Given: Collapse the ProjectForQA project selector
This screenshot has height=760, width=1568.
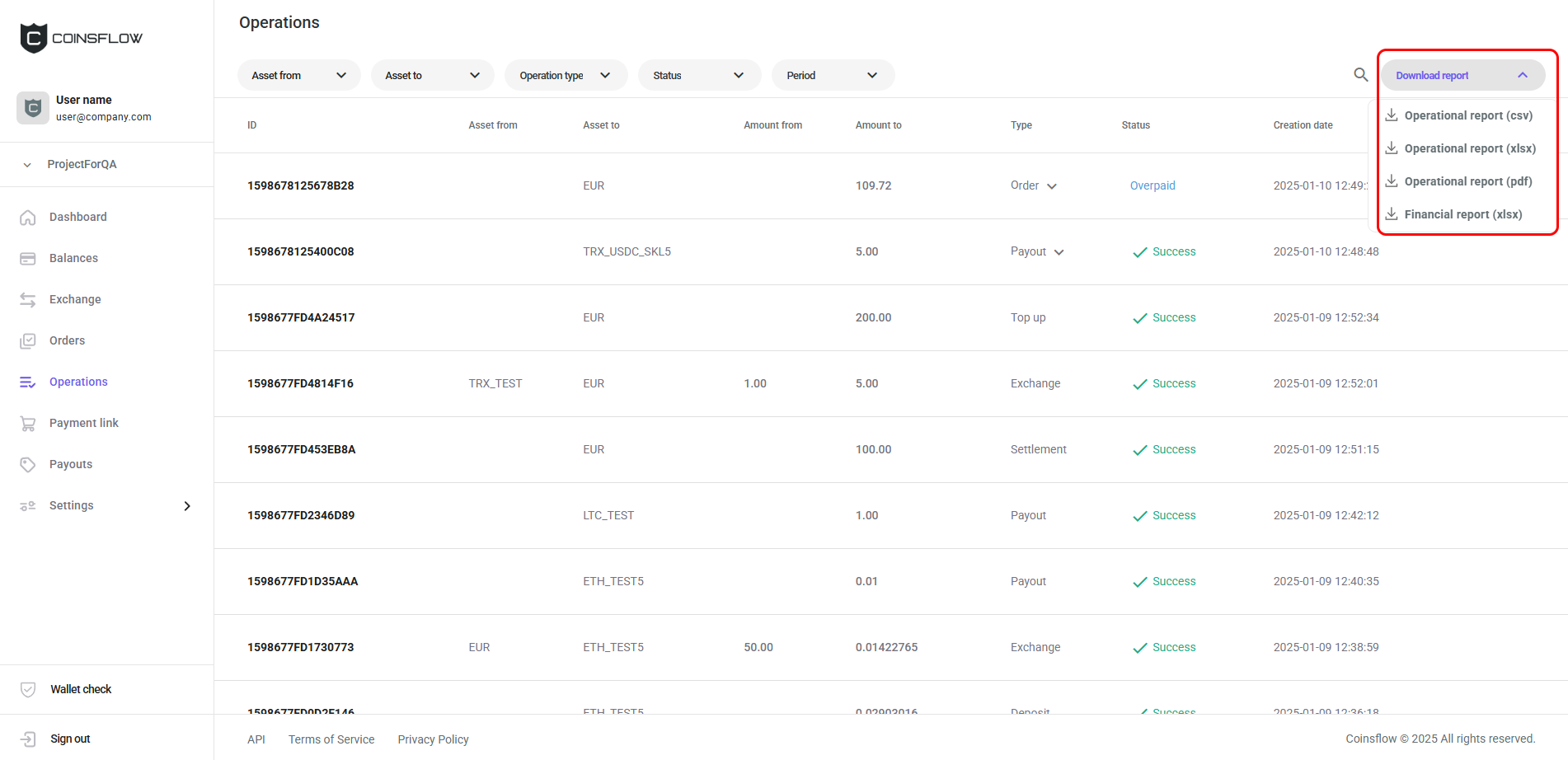Looking at the screenshot, I should (x=28, y=165).
